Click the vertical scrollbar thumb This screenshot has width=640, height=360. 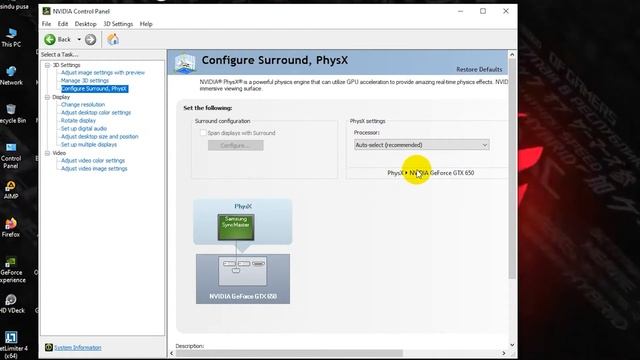coord(512,169)
